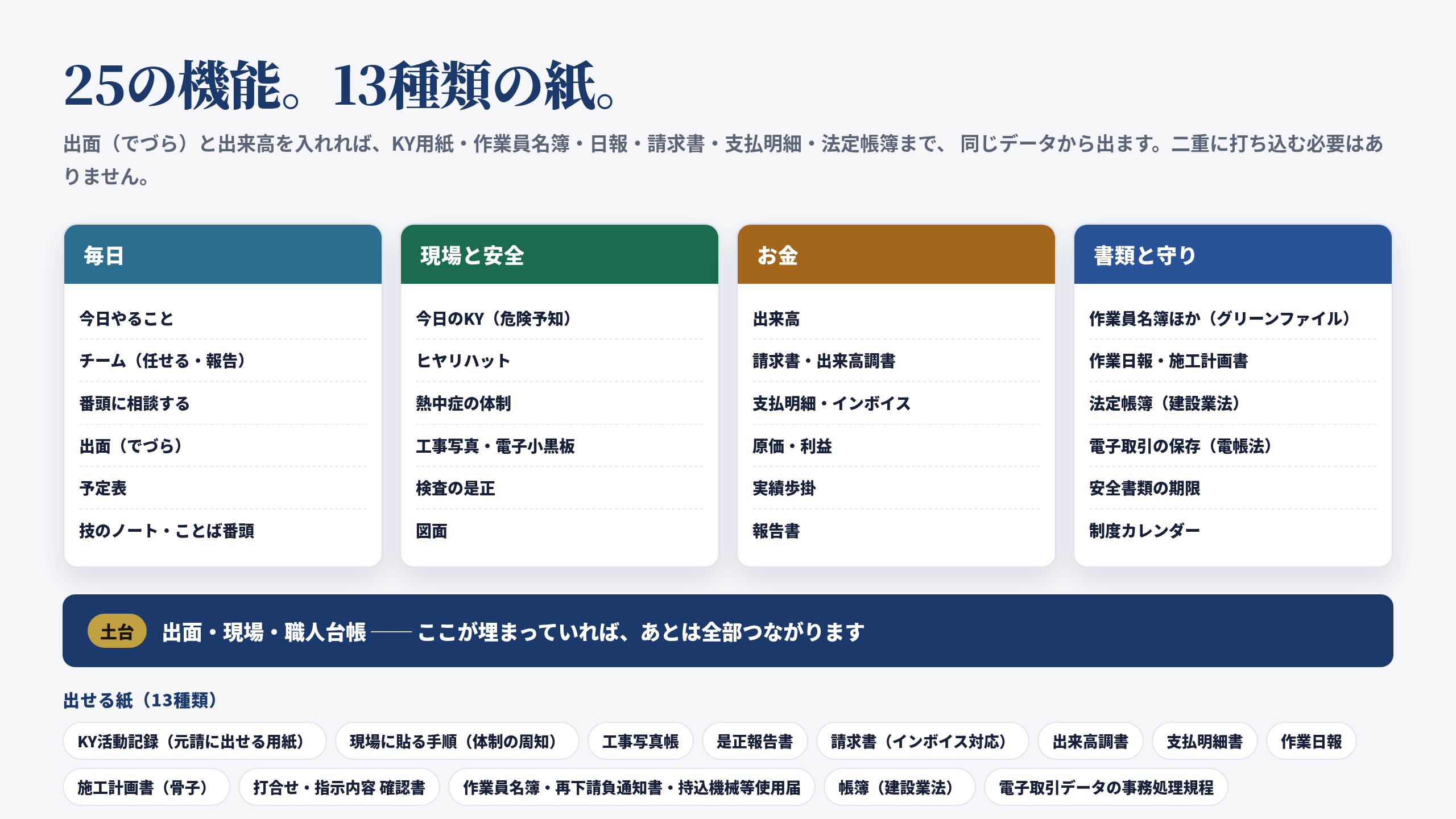Viewport: 1456px width, 819px height.
Task: Open ヒヤリハット item
Action: coord(560,361)
